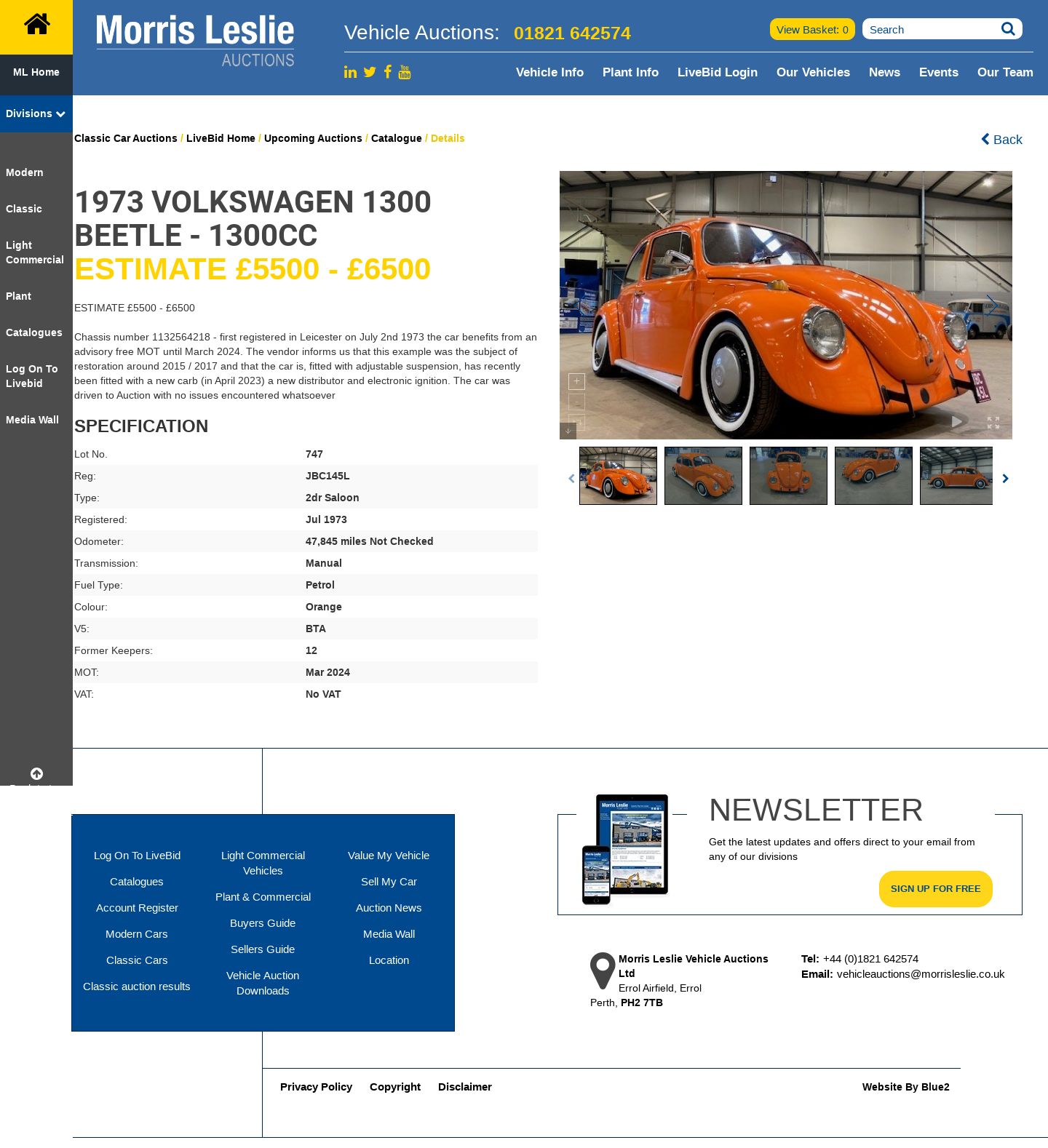Show the next main gallery image
This screenshot has width=1048, height=1148.
pos(991,306)
